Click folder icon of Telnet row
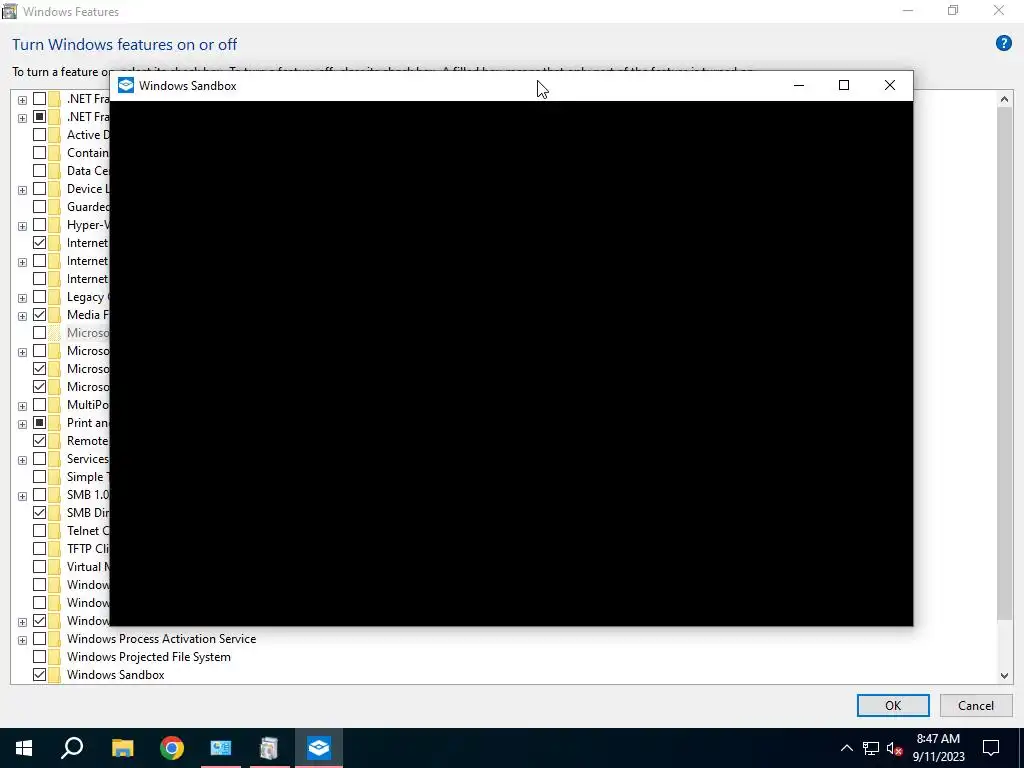Screen dimensions: 1024x768 (55, 531)
